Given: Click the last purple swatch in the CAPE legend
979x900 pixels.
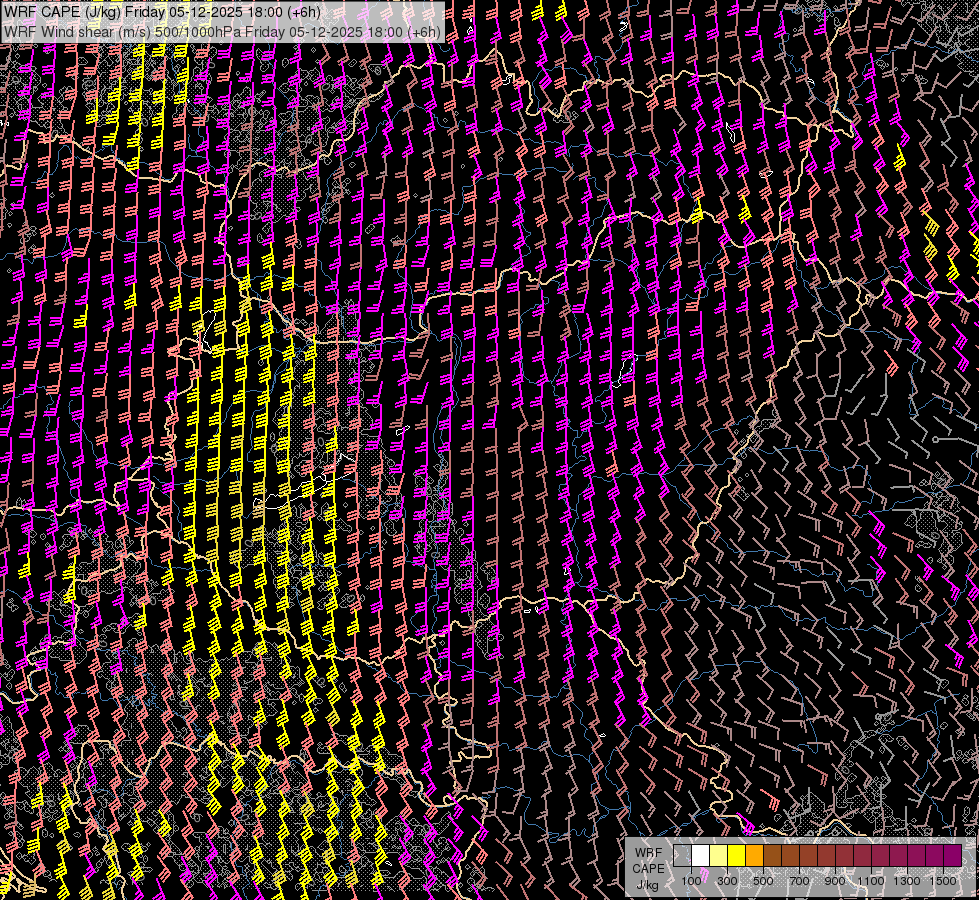Looking at the screenshot, I should click(952, 856).
